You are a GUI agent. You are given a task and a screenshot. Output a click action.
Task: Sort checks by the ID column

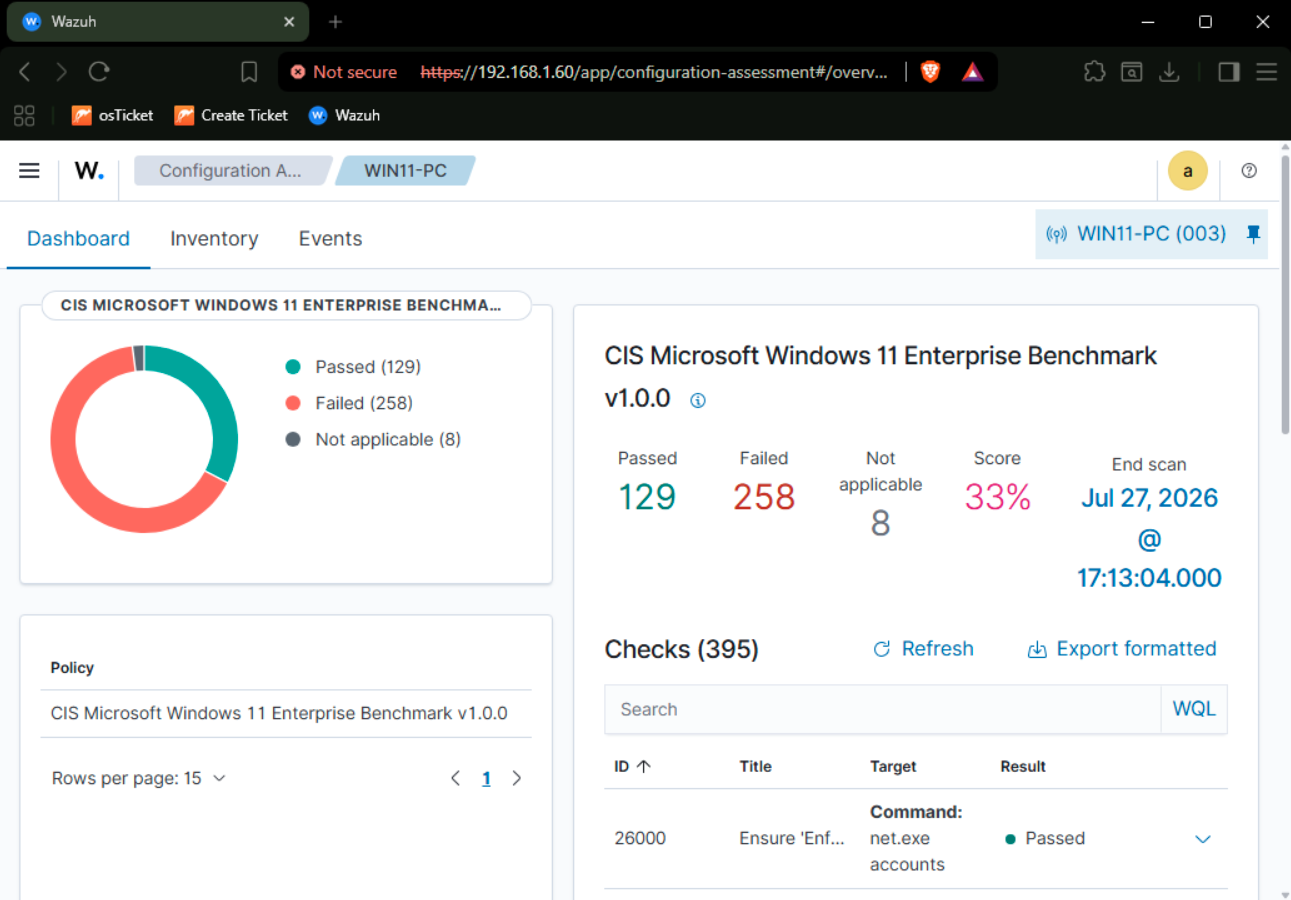[x=632, y=766]
